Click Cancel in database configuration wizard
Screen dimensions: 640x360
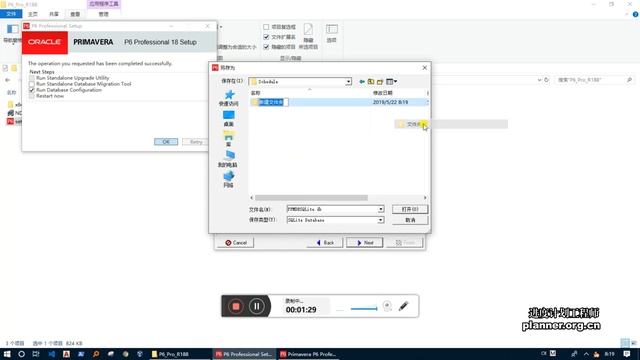(x=236, y=242)
